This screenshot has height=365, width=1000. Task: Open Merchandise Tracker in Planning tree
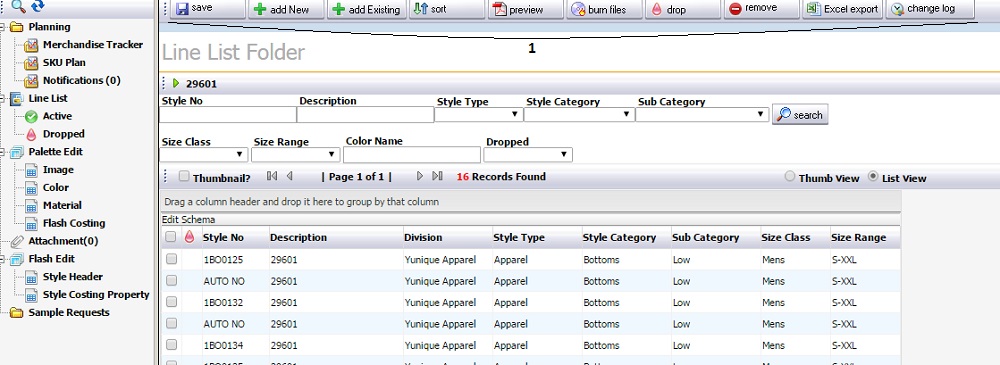click(x=92, y=45)
